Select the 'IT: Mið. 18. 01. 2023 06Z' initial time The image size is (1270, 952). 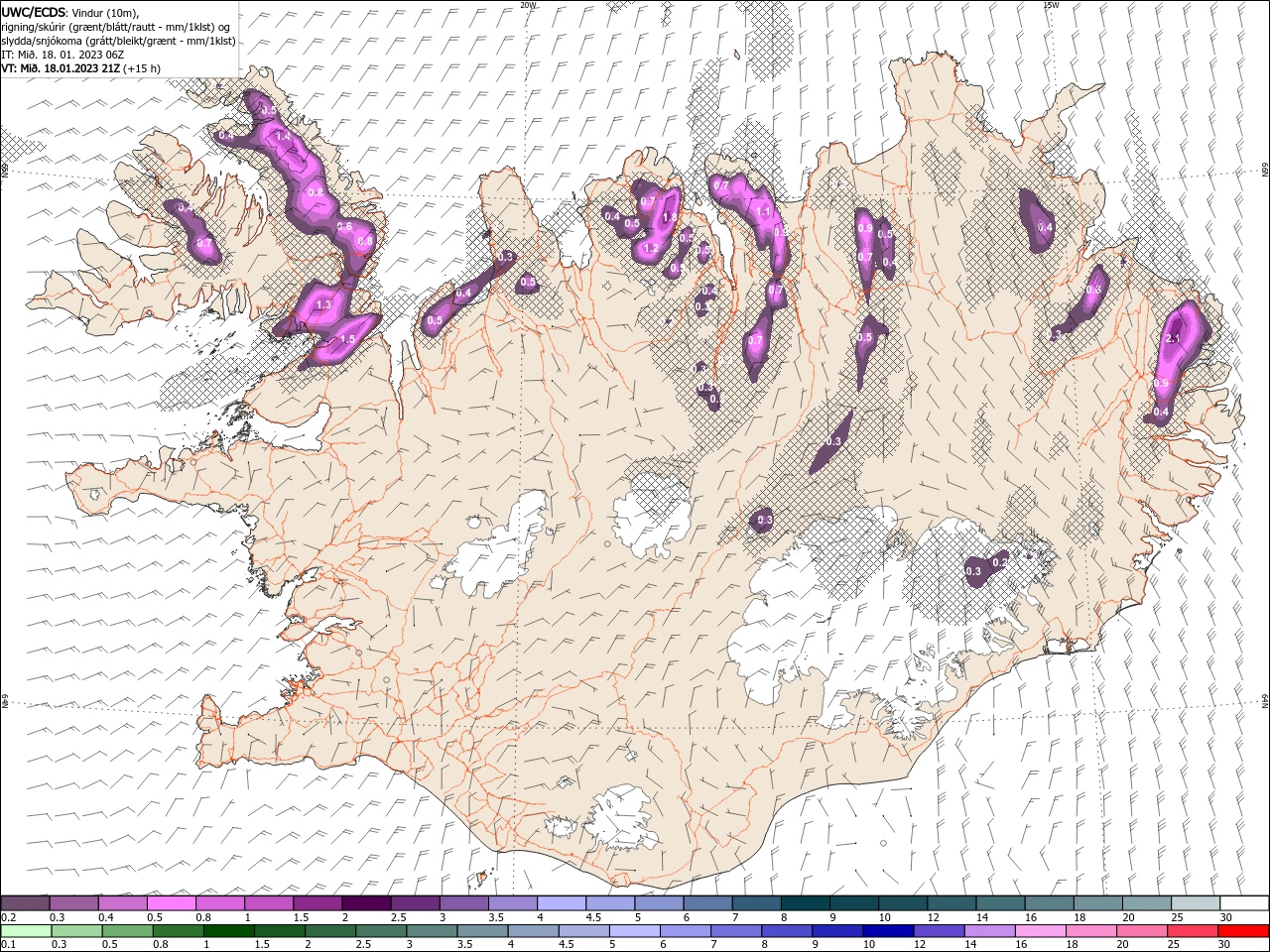pyautogui.click(x=63, y=55)
